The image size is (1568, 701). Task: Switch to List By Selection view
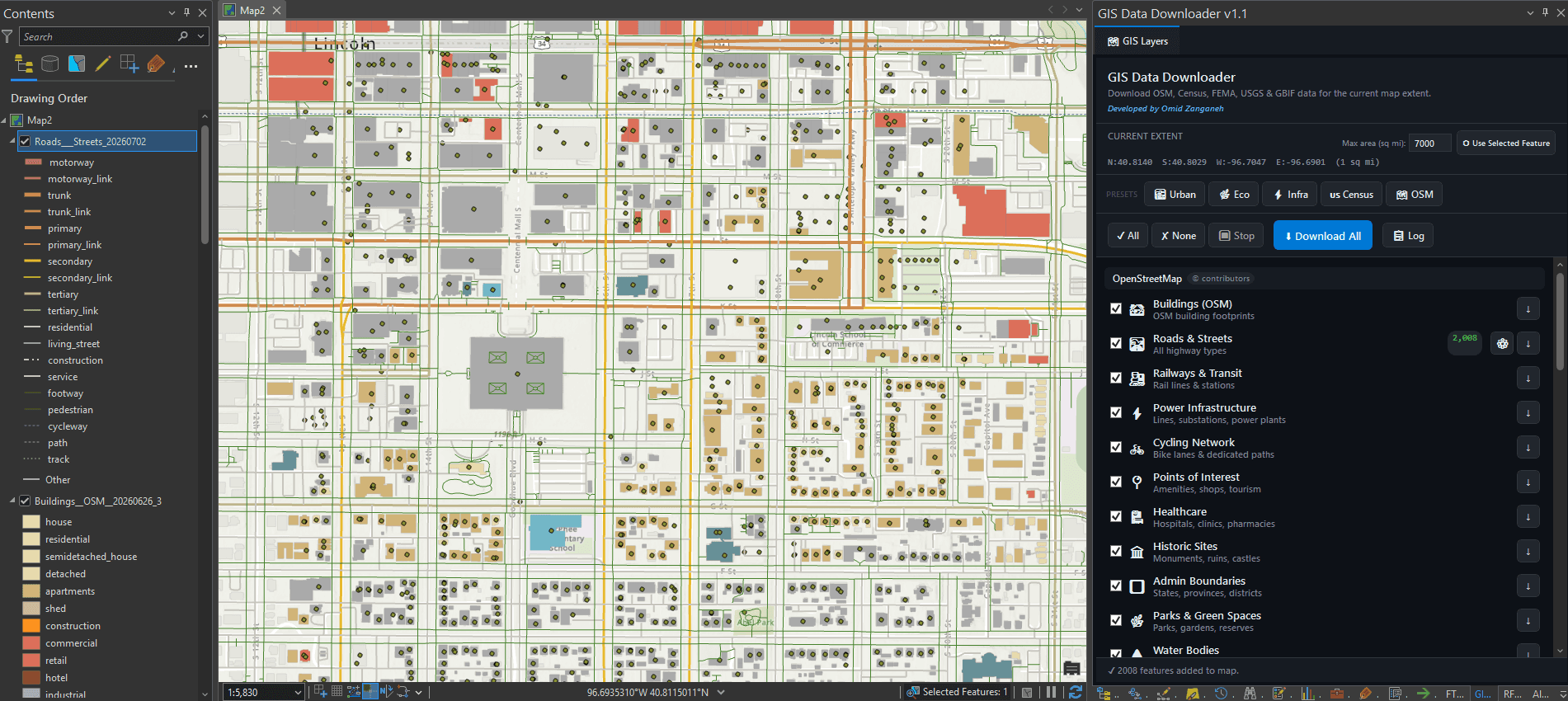pos(77,64)
